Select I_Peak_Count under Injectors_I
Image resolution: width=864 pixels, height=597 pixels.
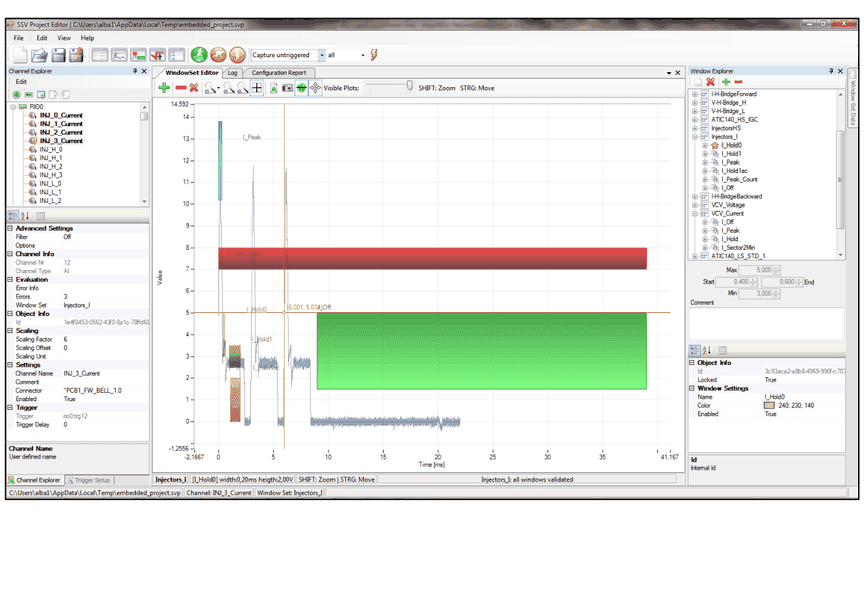tap(739, 180)
